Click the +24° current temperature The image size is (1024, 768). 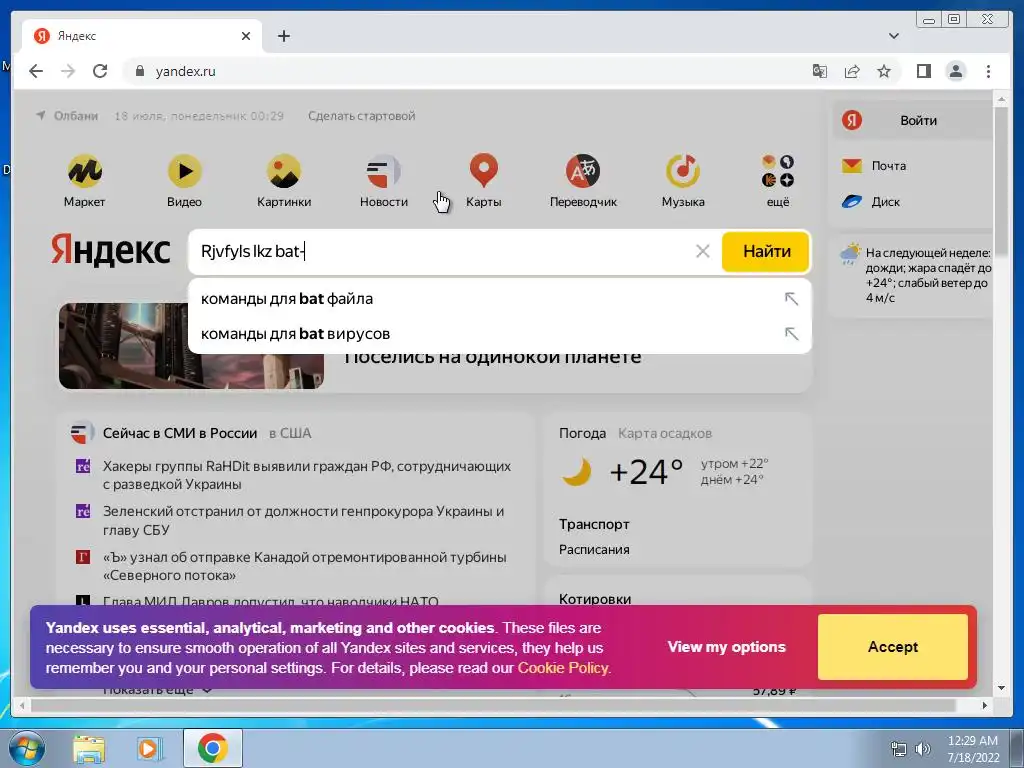click(x=646, y=472)
